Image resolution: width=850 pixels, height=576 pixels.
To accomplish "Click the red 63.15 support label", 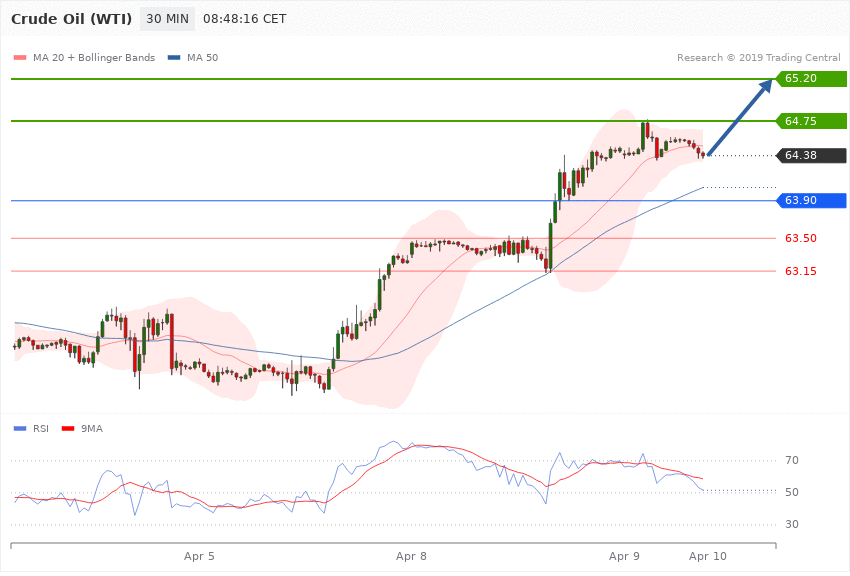I will click(801, 271).
